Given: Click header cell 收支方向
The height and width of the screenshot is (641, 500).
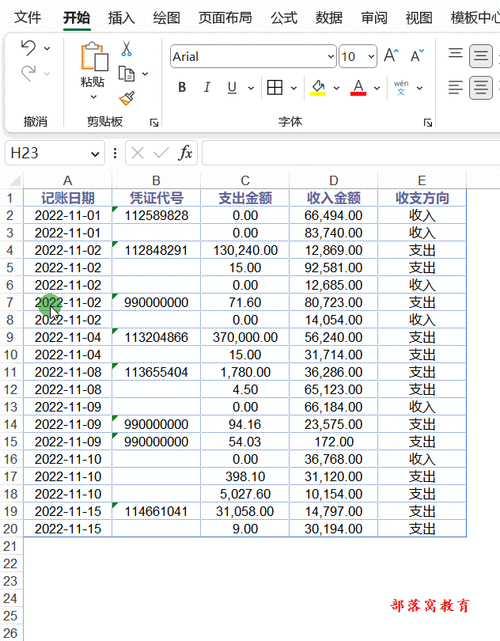Looking at the screenshot, I should click(x=422, y=198).
